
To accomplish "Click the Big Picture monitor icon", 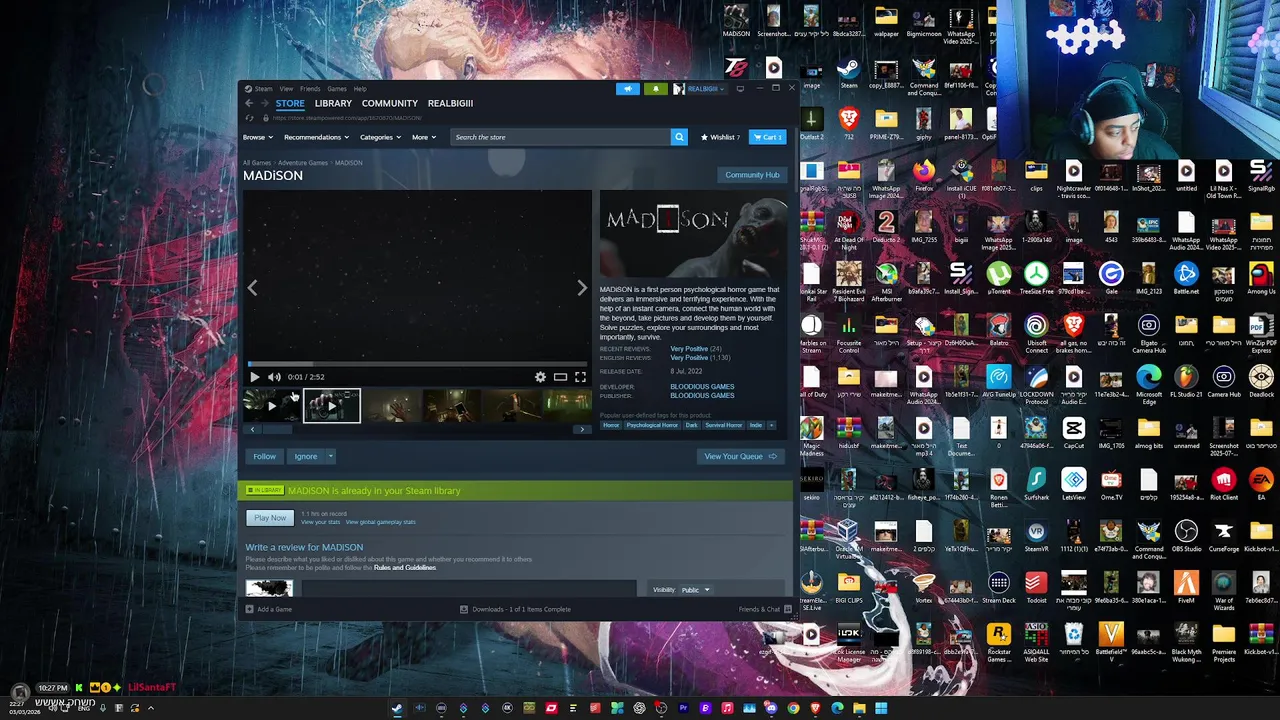I will click(x=740, y=89).
